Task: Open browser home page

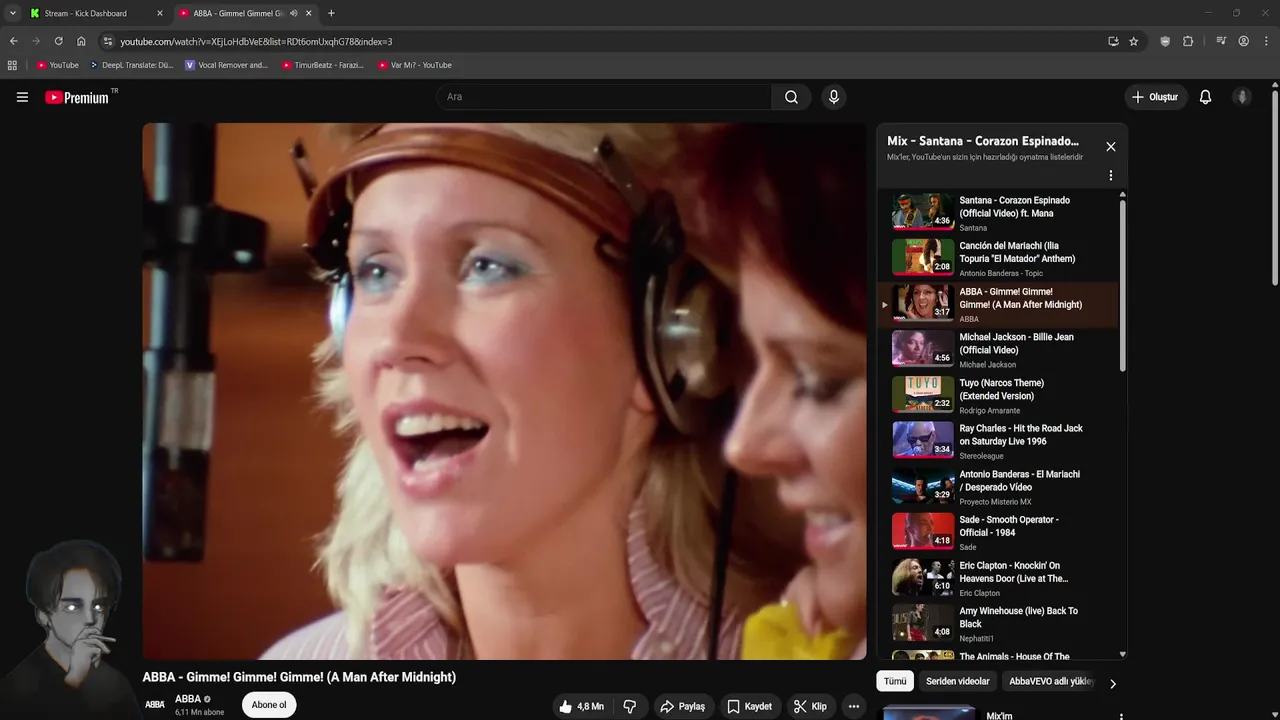Action: tap(81, 41)
